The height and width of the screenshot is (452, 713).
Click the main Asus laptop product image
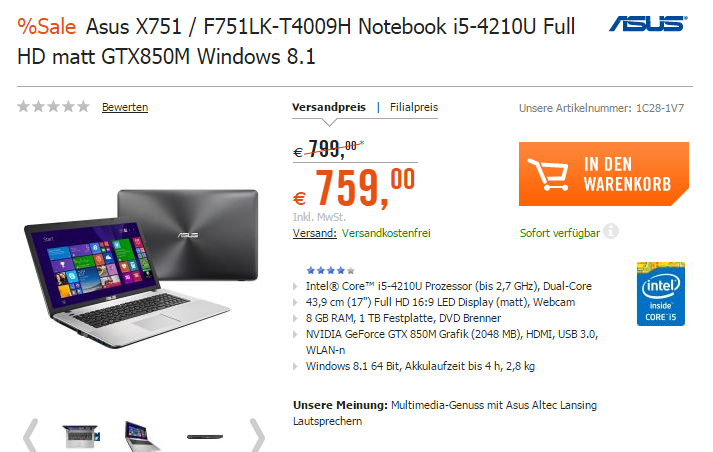coord(141,268)
